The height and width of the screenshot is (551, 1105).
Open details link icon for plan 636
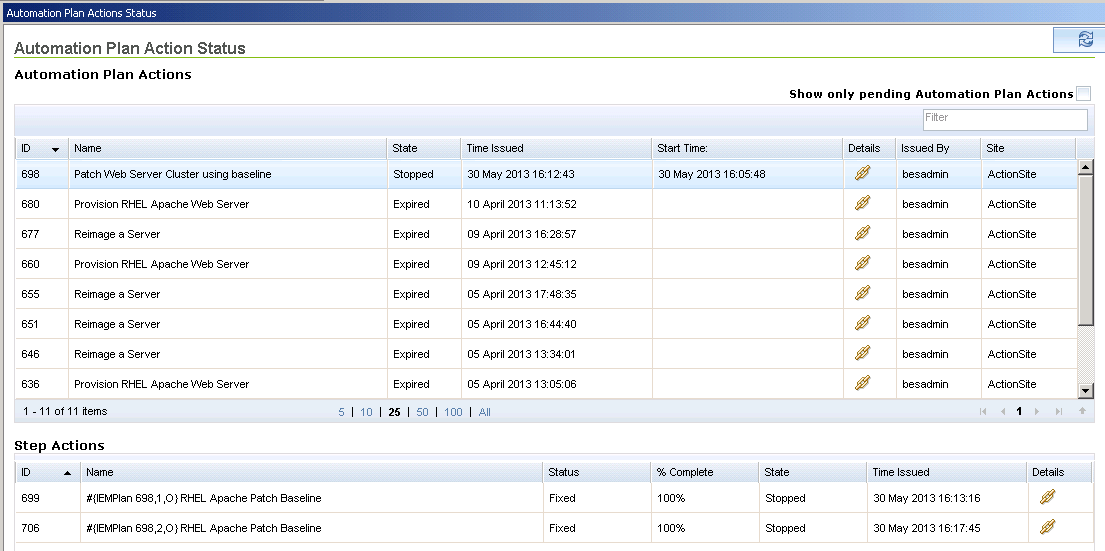(x=862, y=383)
